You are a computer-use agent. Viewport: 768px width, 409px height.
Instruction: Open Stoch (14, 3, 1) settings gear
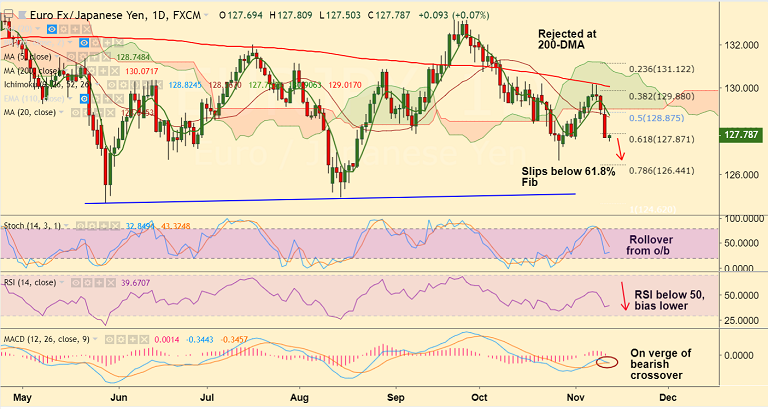tap(92, 226)
